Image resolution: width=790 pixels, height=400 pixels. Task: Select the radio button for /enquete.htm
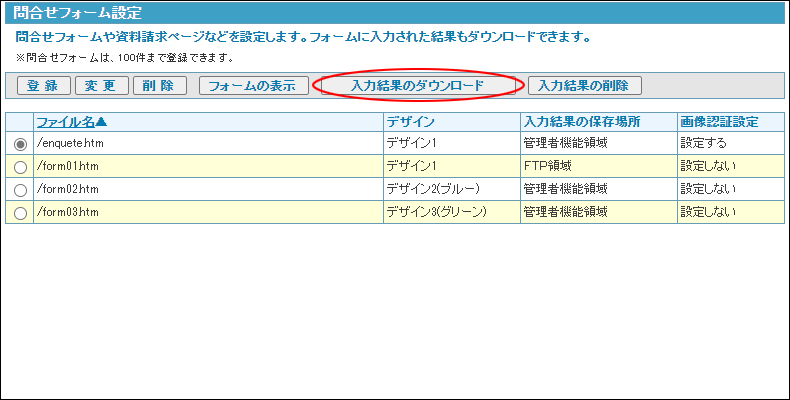(x=20, y=144)
